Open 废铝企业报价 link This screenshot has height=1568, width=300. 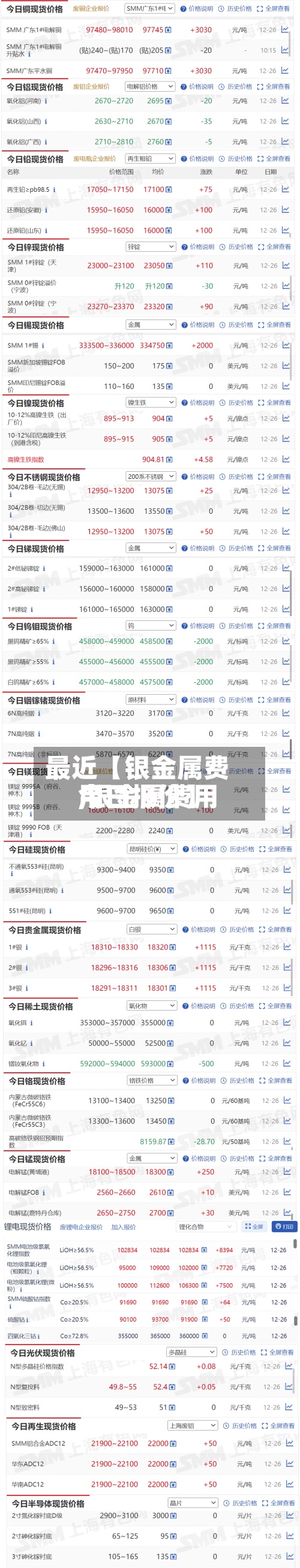(x=91, y=87)
